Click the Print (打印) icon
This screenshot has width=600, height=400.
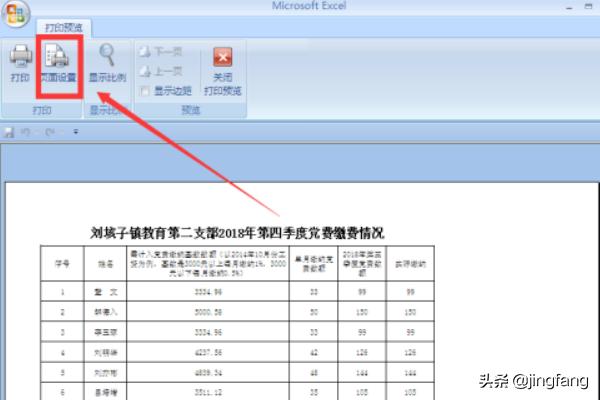(x=20, y=64)
